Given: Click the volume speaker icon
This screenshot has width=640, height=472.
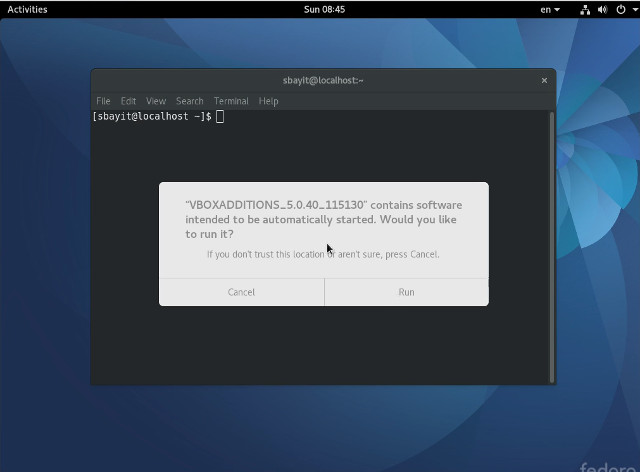Looking at the screenshot, I should click(x=602, y=10).
